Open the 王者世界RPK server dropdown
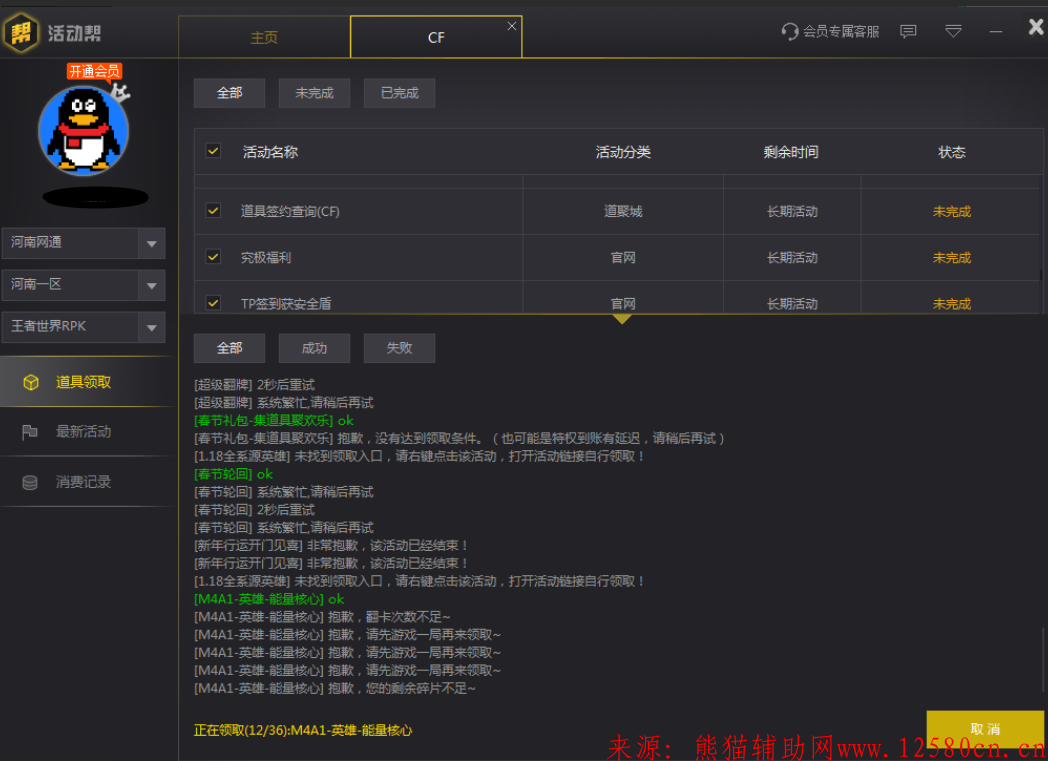 pos(84,327)
